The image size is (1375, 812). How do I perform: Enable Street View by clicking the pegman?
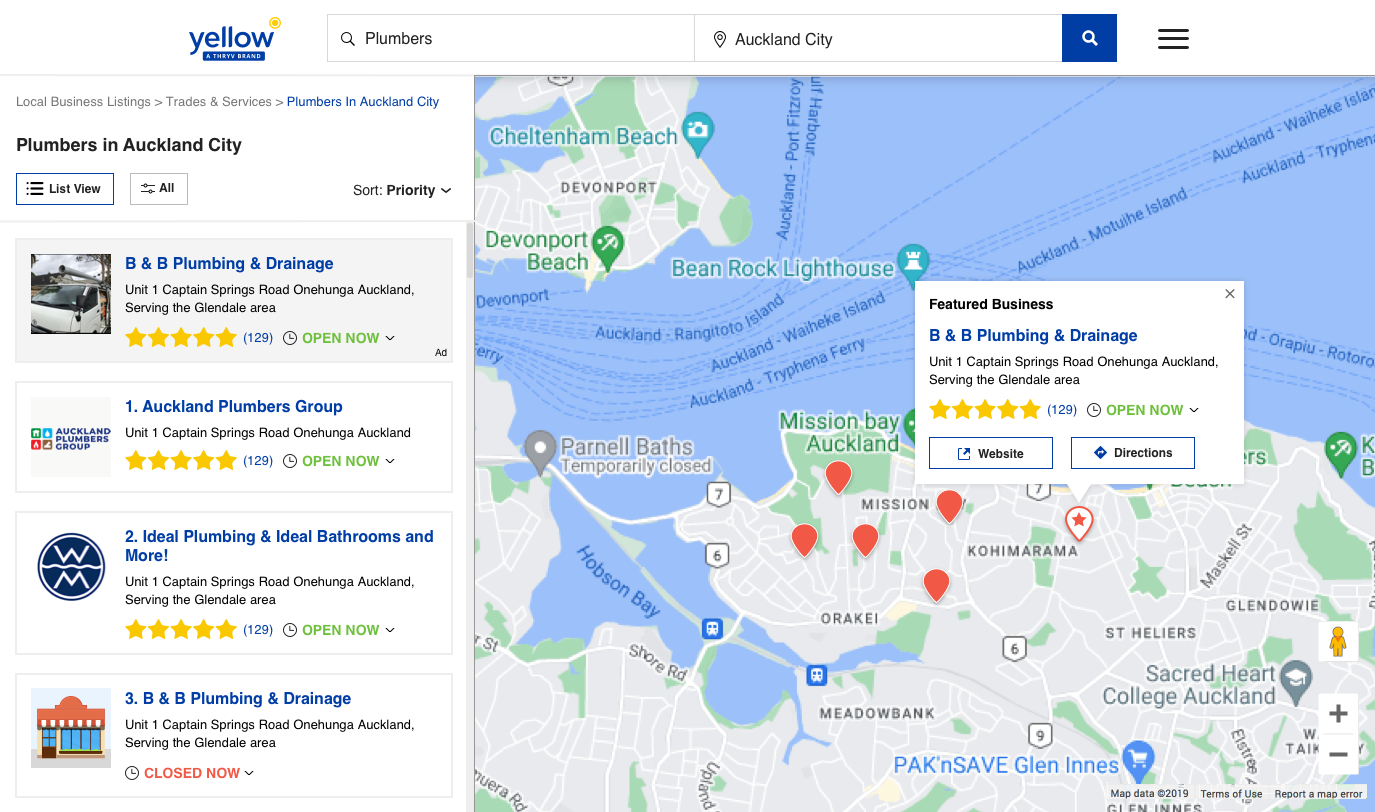pos(1338,641)
